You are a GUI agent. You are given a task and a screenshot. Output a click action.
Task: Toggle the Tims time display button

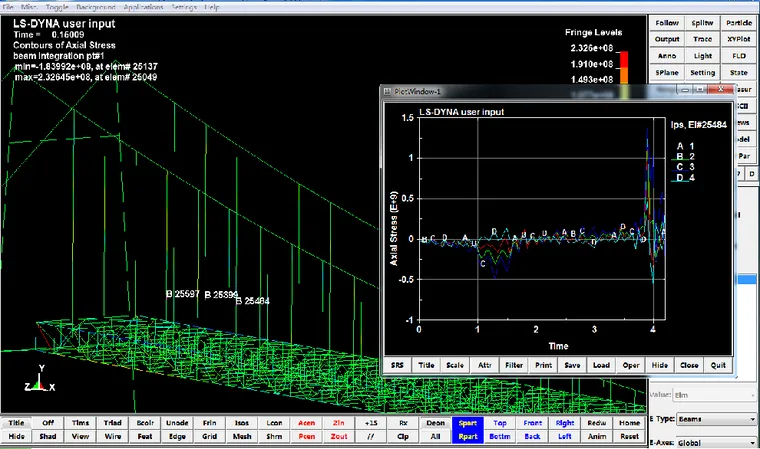(x=80, y=423)
